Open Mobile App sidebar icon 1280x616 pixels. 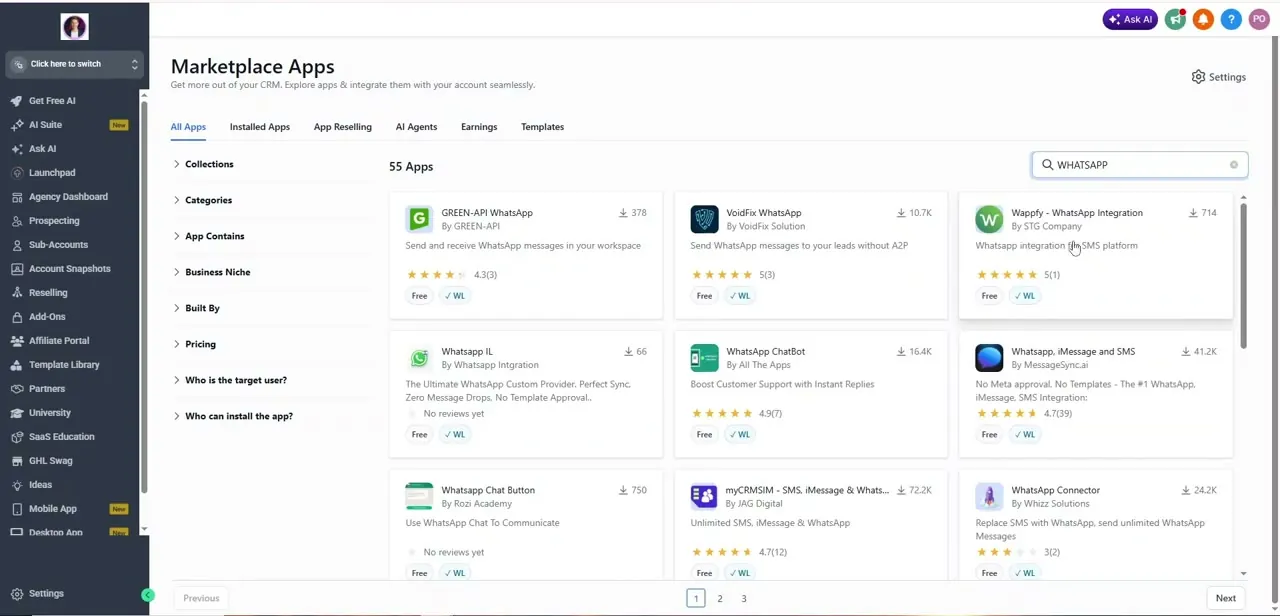point(17,509)
